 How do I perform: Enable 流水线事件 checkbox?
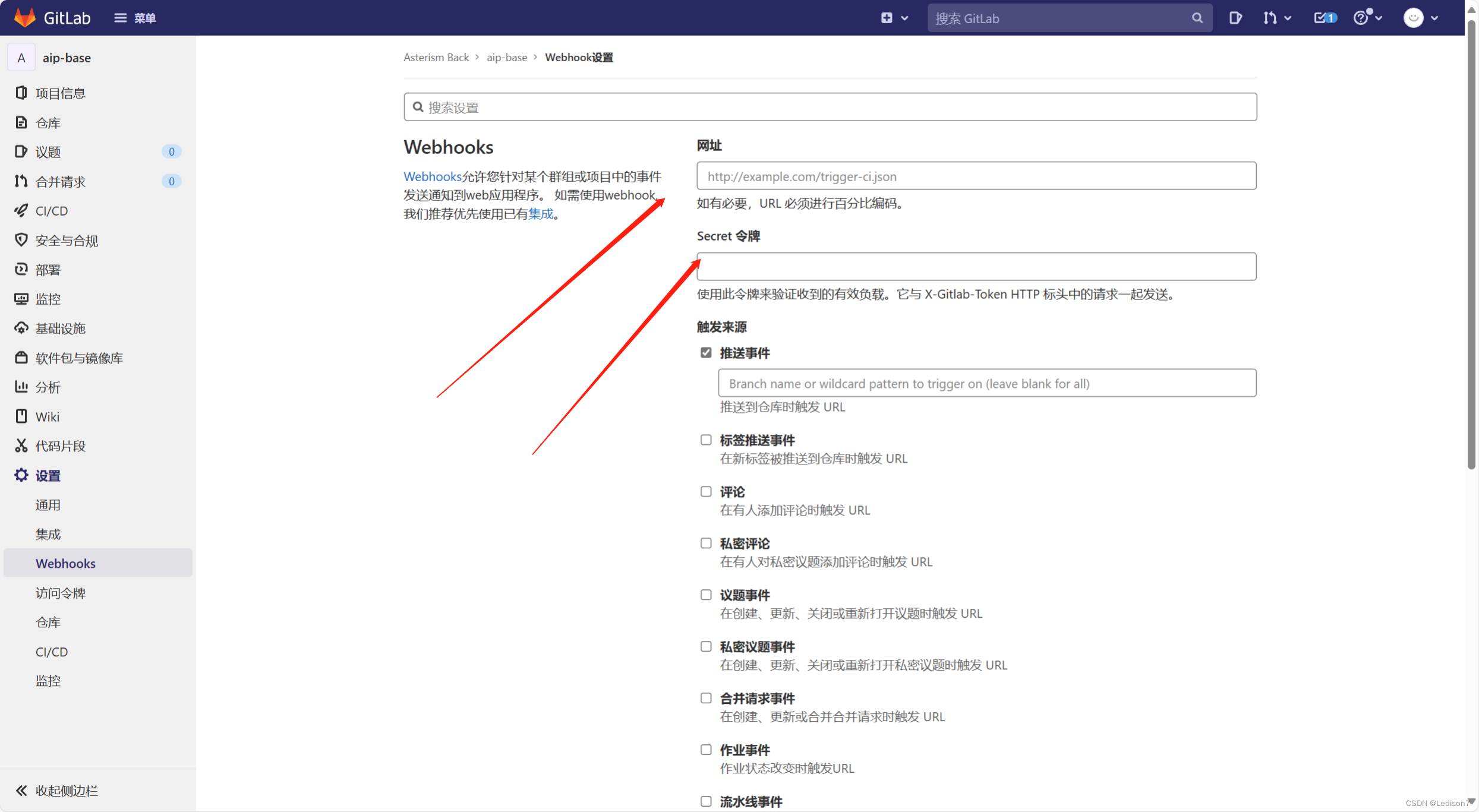pyautogui.click(x=706, y=801)
